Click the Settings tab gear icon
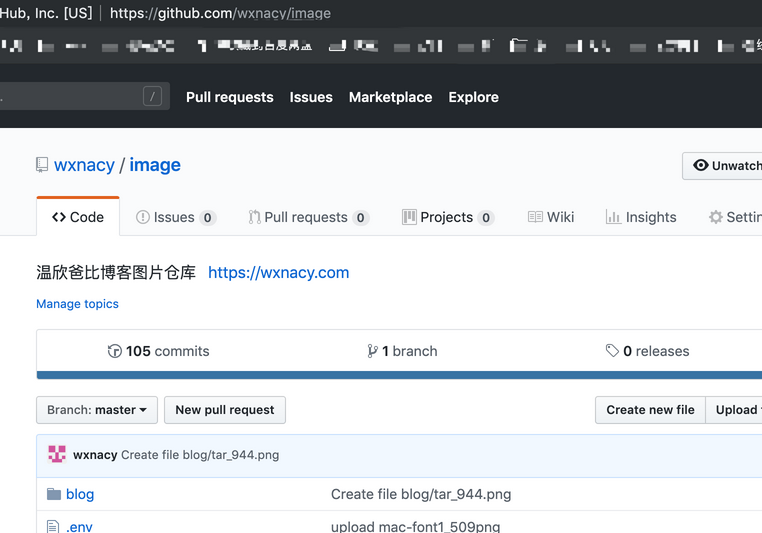Viewport: 762px width, 533px height. (715, 217)
